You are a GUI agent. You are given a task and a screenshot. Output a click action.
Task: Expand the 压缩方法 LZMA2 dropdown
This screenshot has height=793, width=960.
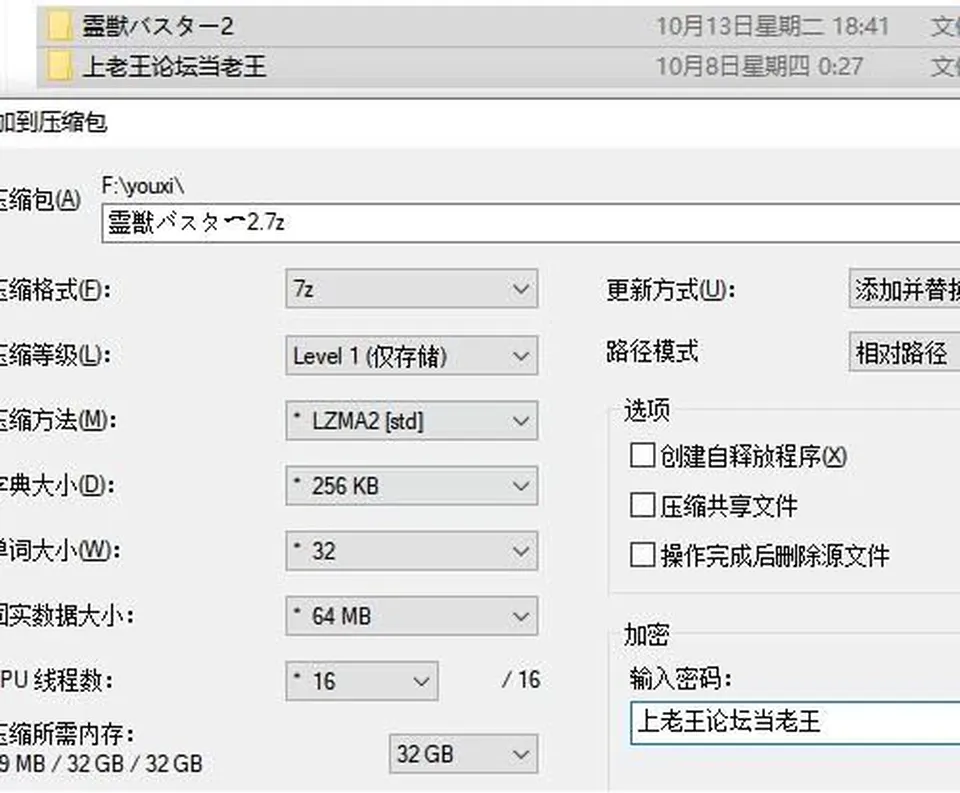[411, 421]
